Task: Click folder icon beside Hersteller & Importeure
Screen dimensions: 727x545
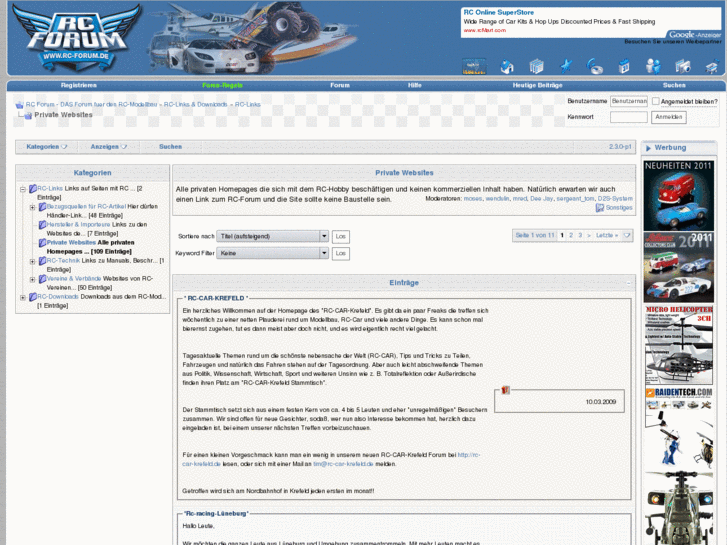Action: point(42,225)
